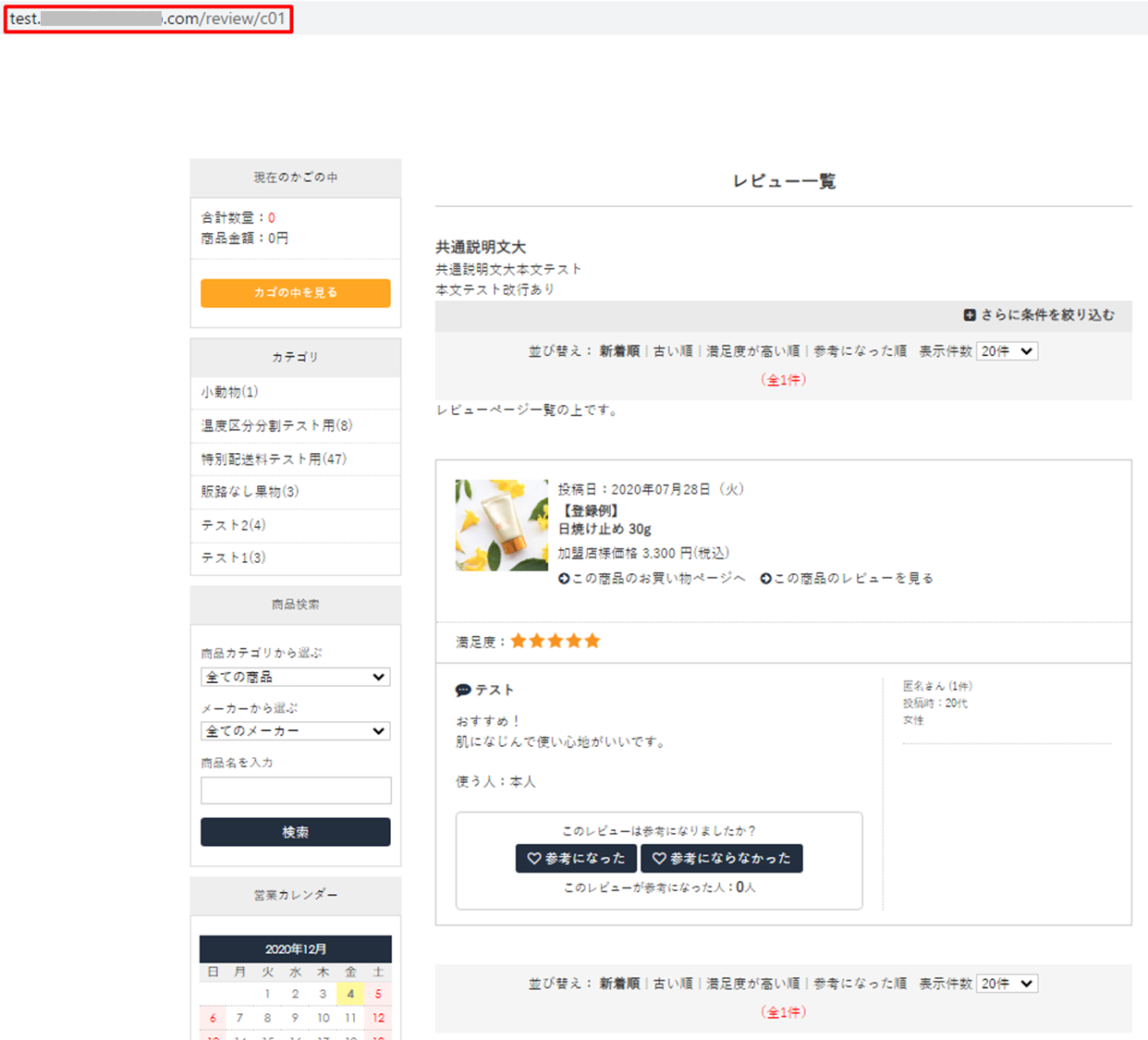
Task: Open the メーカー dropdown showing 全てのメーカー
Action: 295,731
